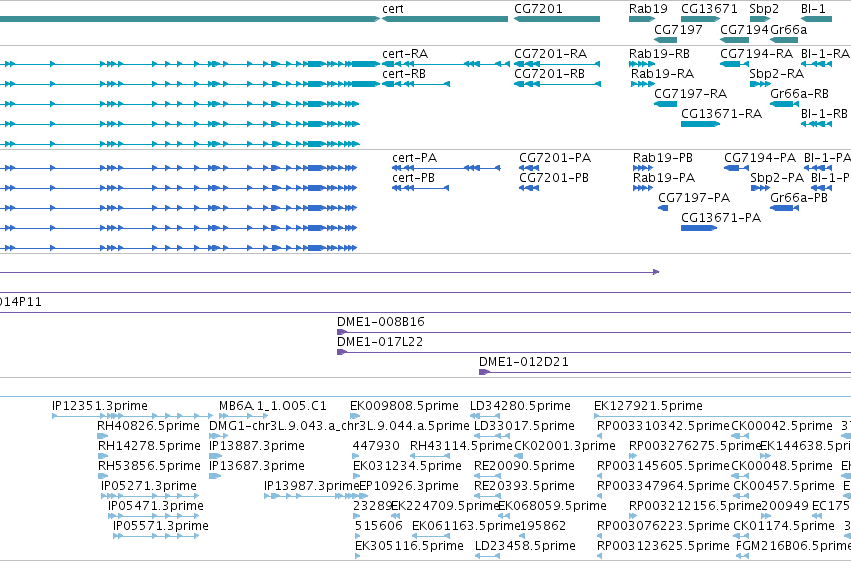Image resolution: width=851 pixels, height=561 pixels.
Task: Select the Sbp2 gene
Action: 760,19
